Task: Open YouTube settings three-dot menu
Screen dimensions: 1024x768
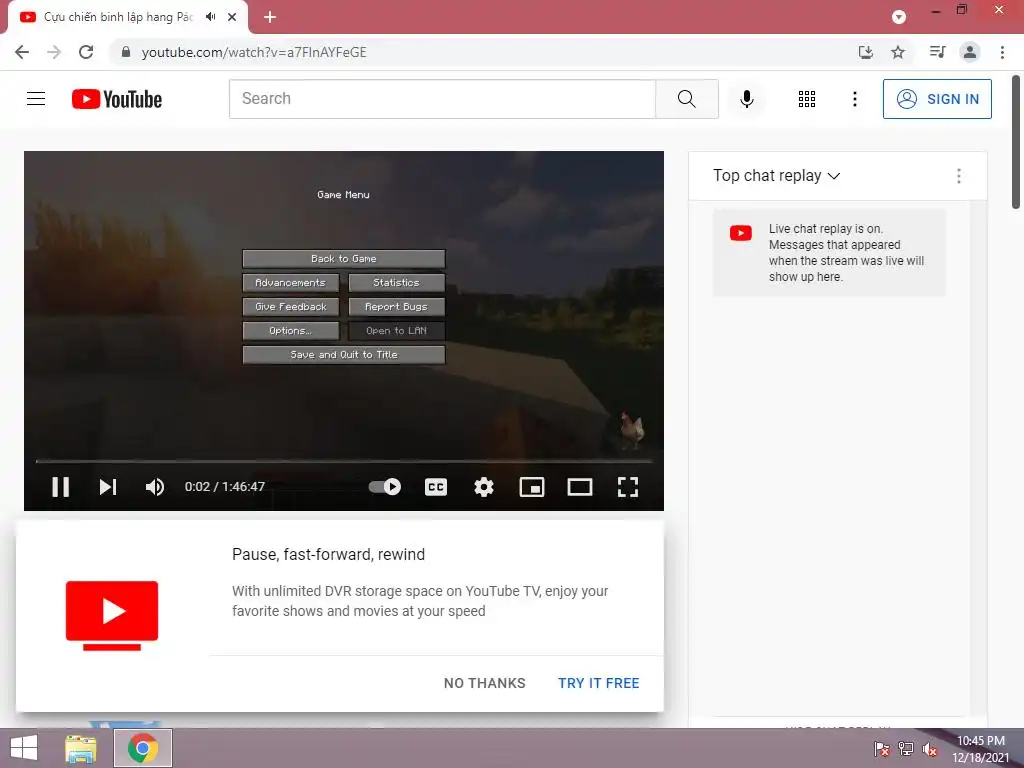Action: coord(854,99)
